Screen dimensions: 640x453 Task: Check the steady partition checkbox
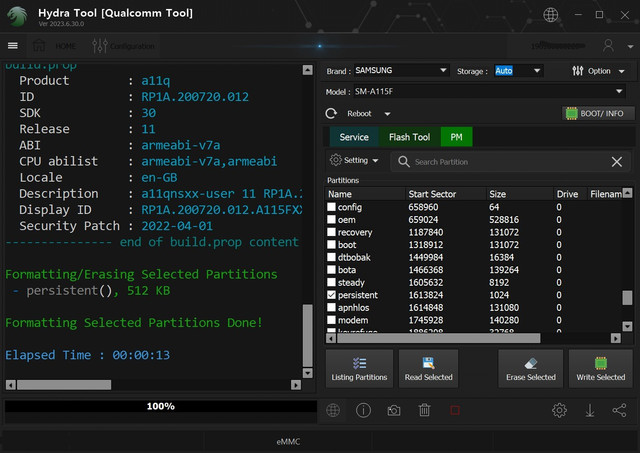[331, 282]
